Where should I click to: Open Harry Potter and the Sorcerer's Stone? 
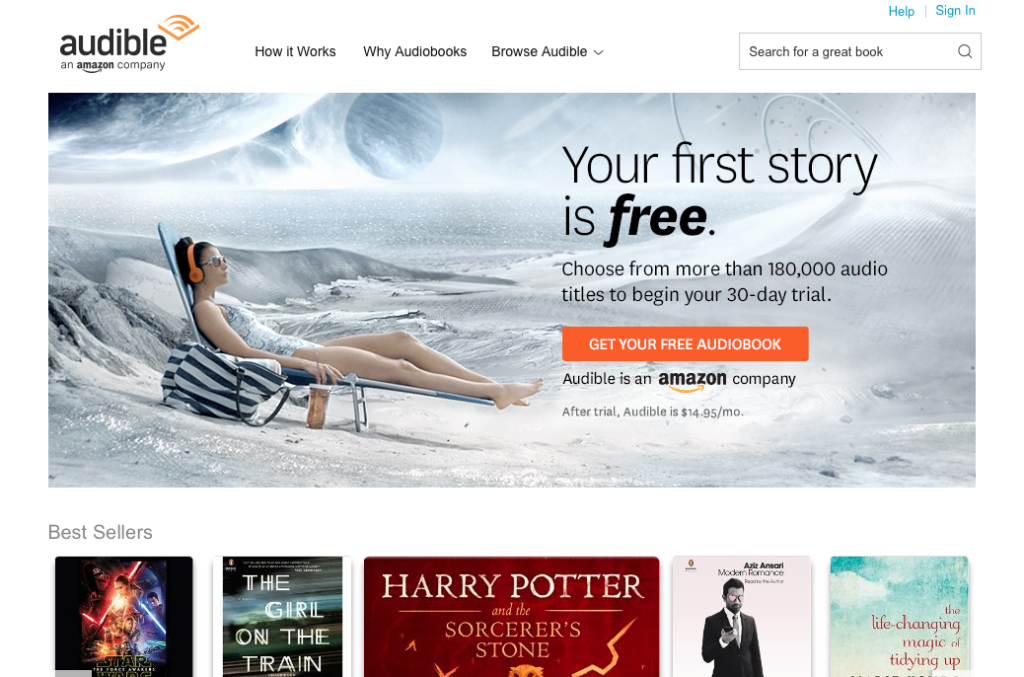(x=511, y=616)
